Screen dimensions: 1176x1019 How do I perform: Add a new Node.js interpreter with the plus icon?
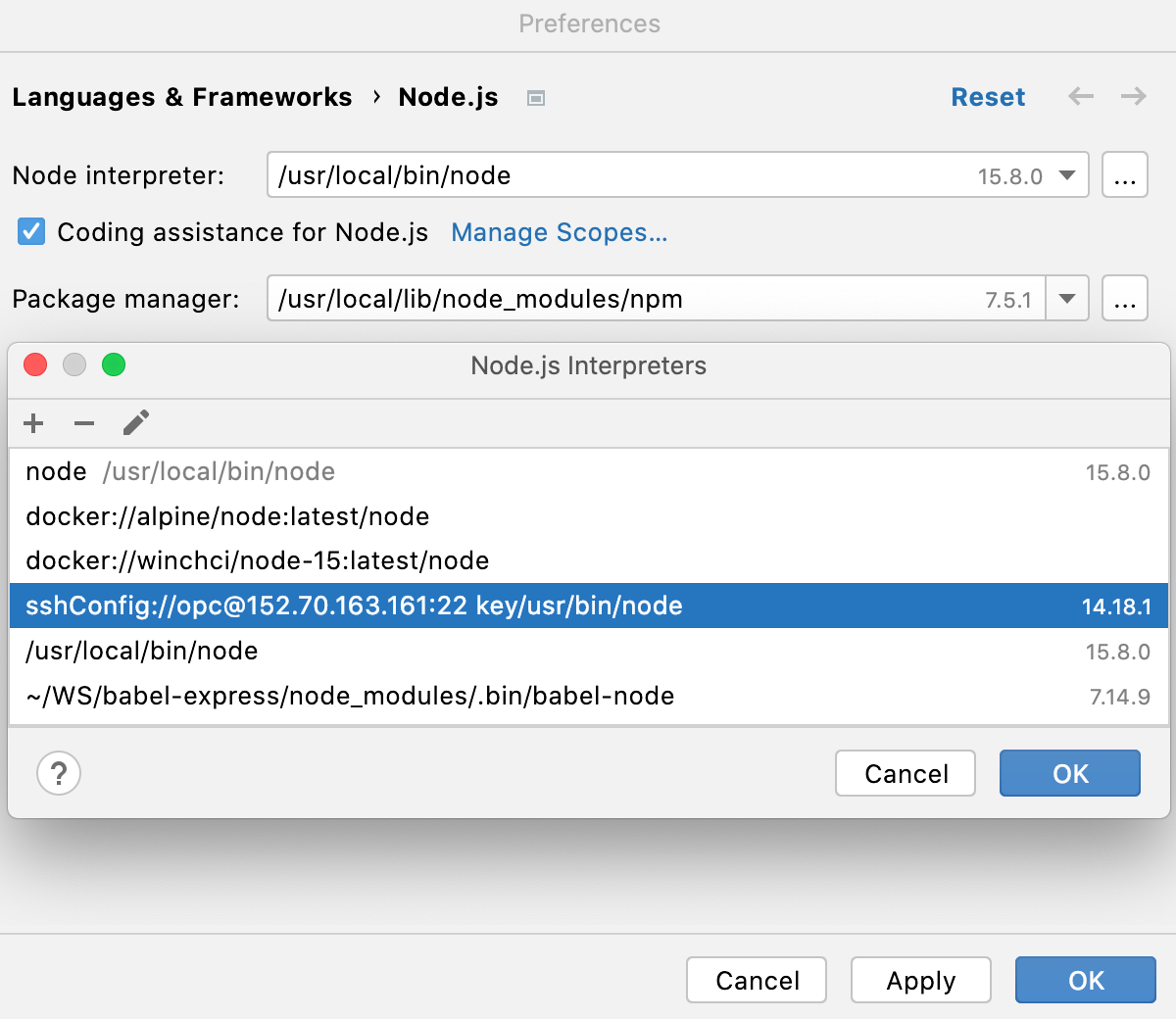click(33, 423)
